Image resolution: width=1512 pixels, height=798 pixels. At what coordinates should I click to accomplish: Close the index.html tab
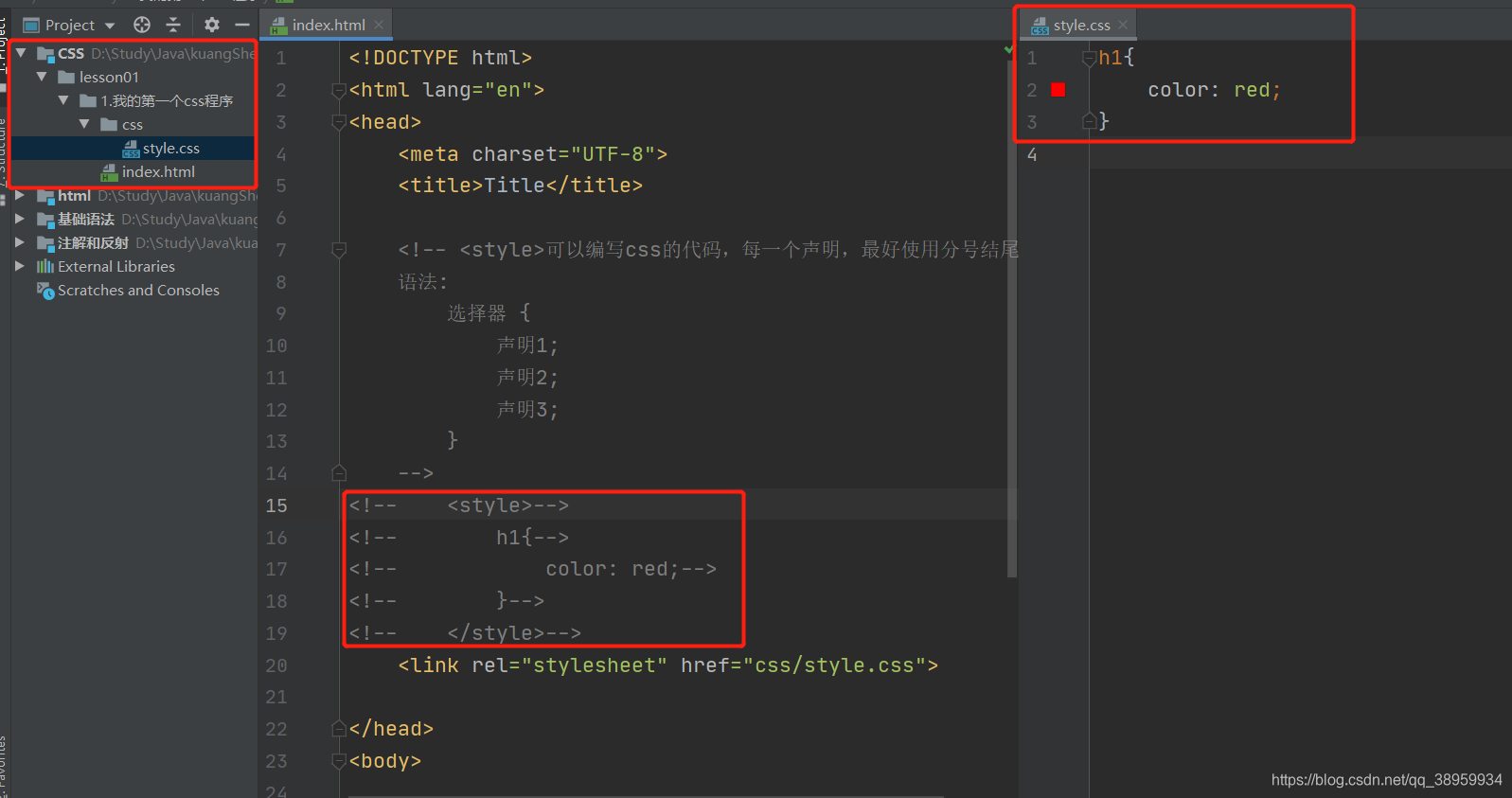379,26
